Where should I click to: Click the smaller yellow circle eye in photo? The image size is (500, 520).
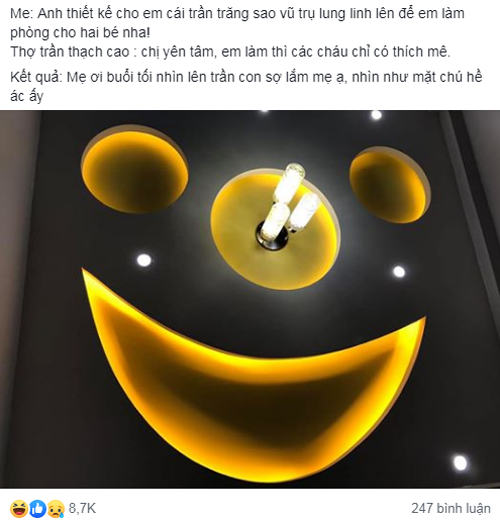click(x=390, y=185)
